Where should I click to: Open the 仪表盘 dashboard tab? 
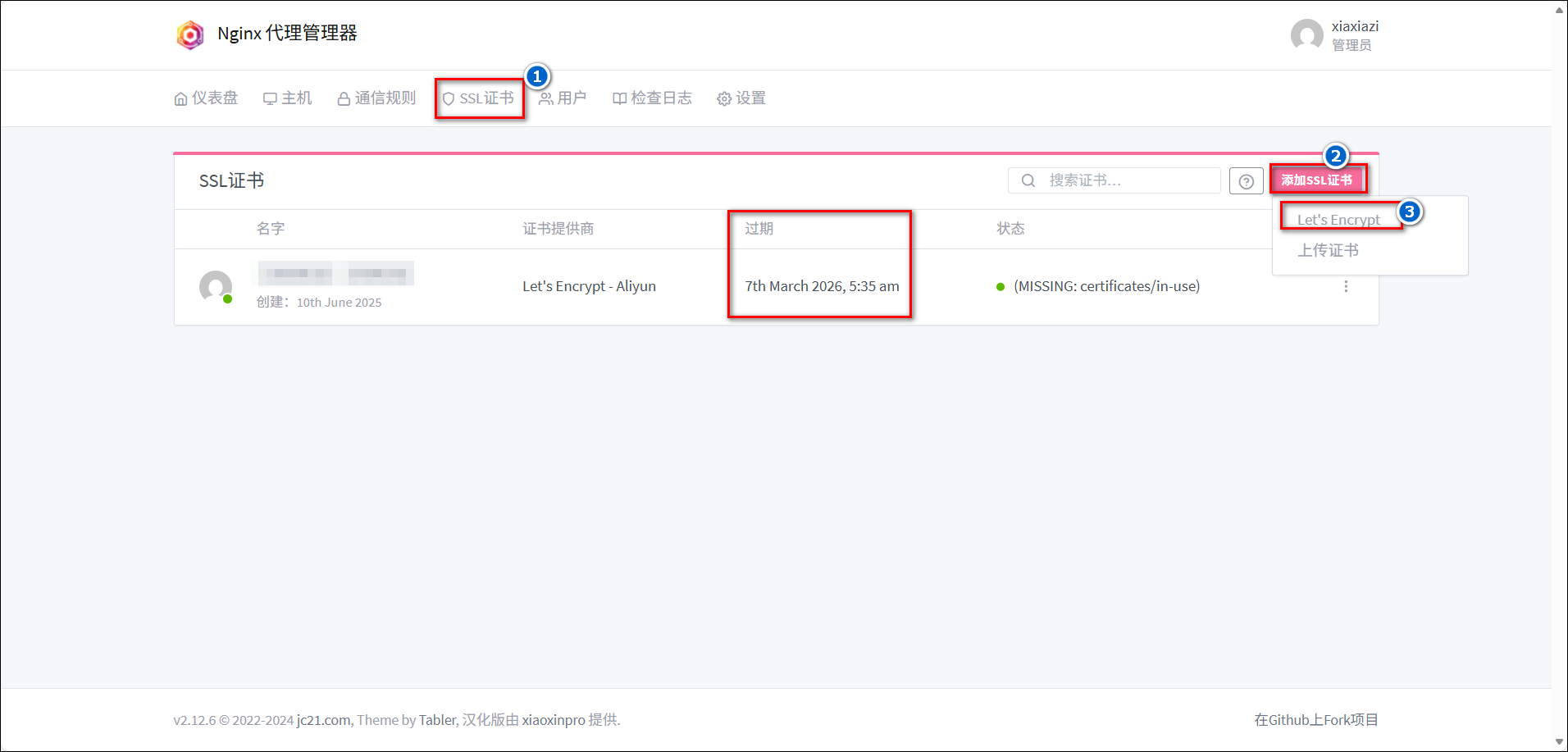click(206, 98)
